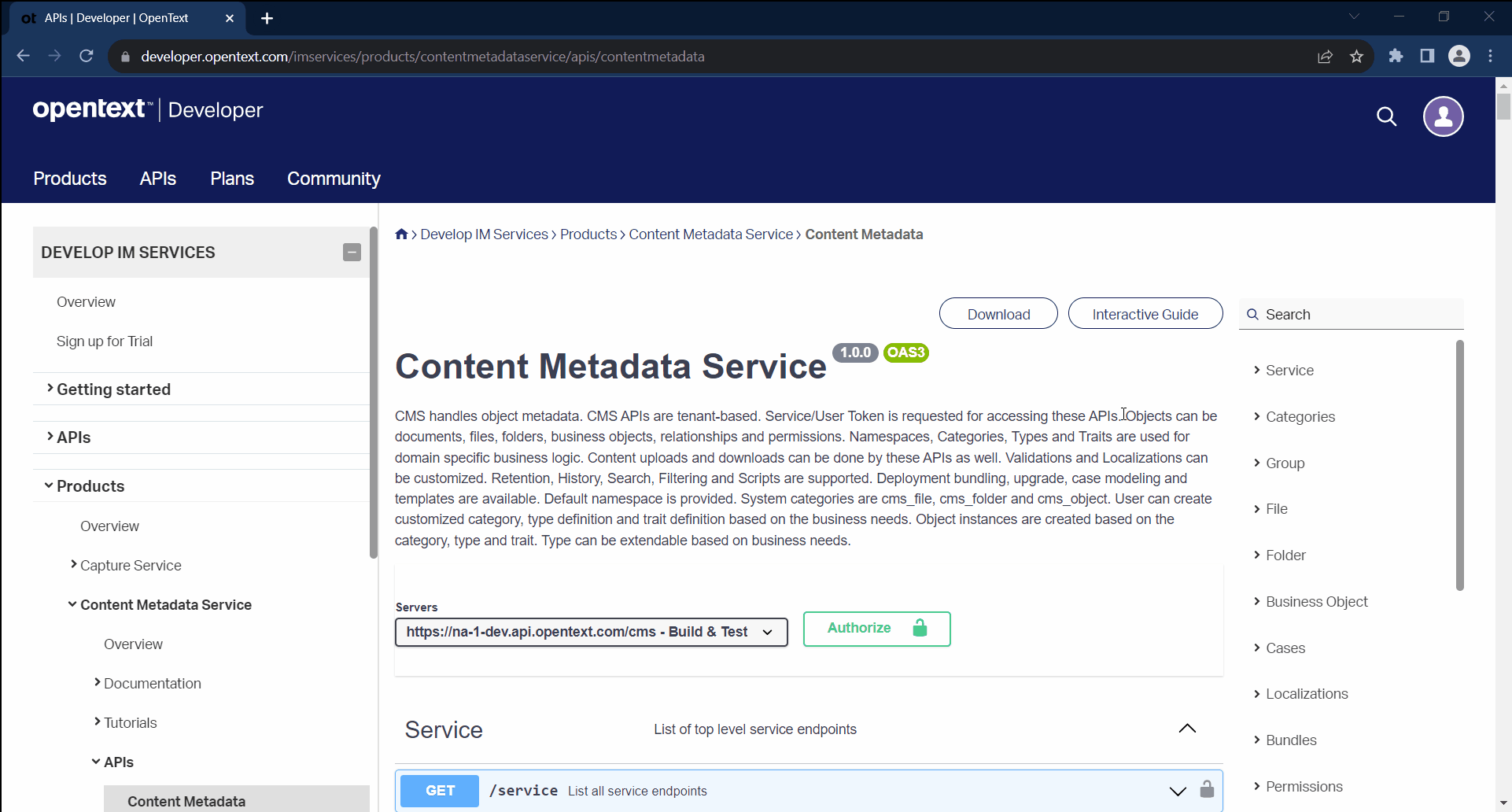Expand the GET /service endpoint details
The height and width of the screenshot is (812, 1512).
[1177, 791]
